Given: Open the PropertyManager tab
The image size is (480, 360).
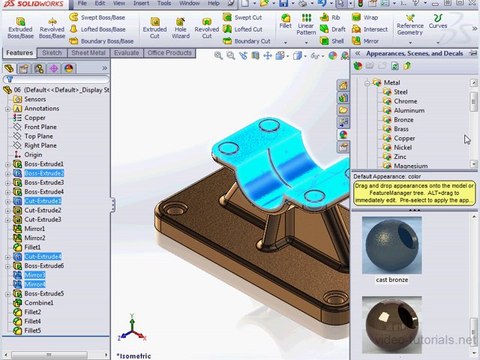Looking at the screenshot, I should point(23,69).
